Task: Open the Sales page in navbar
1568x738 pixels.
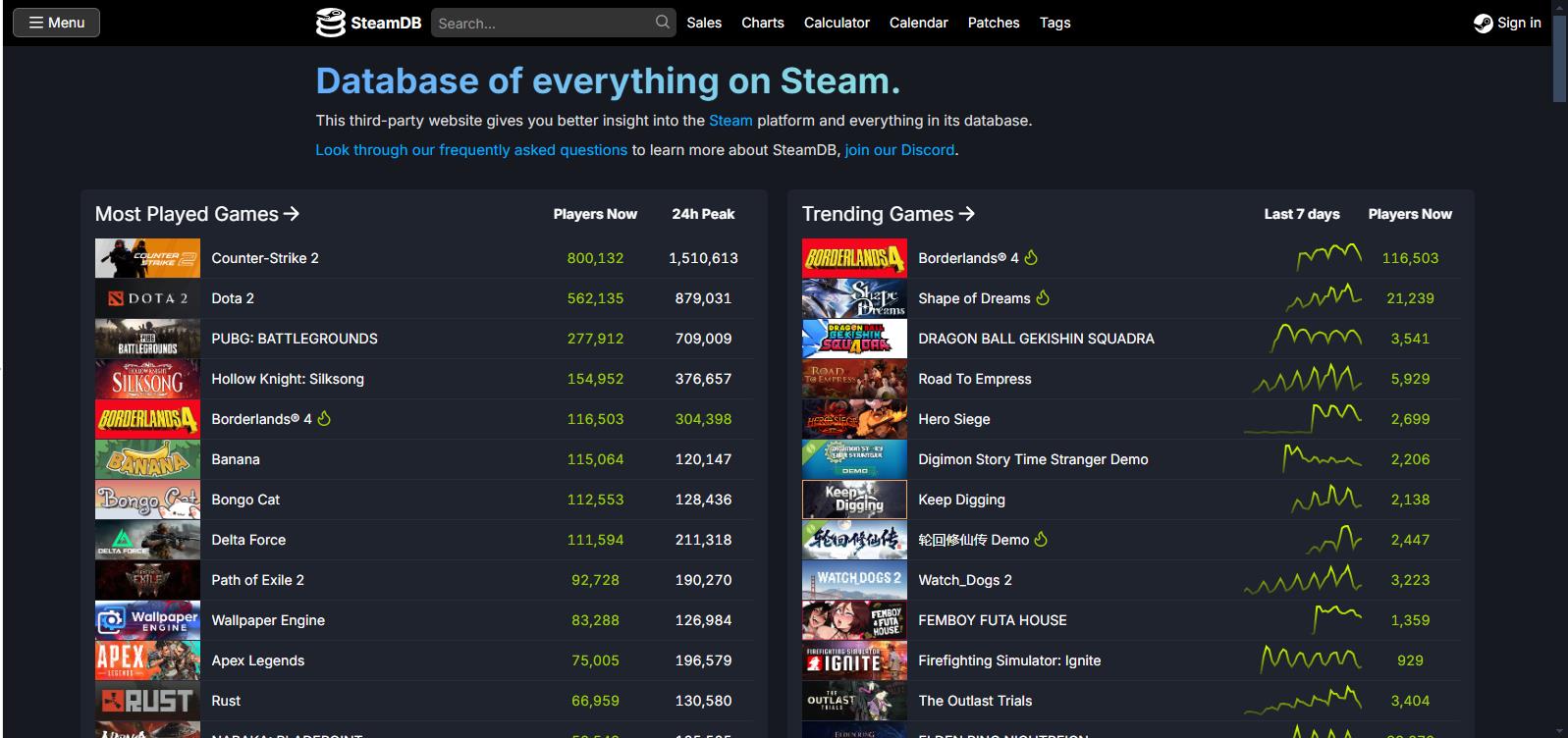Action: click(704, 23)
